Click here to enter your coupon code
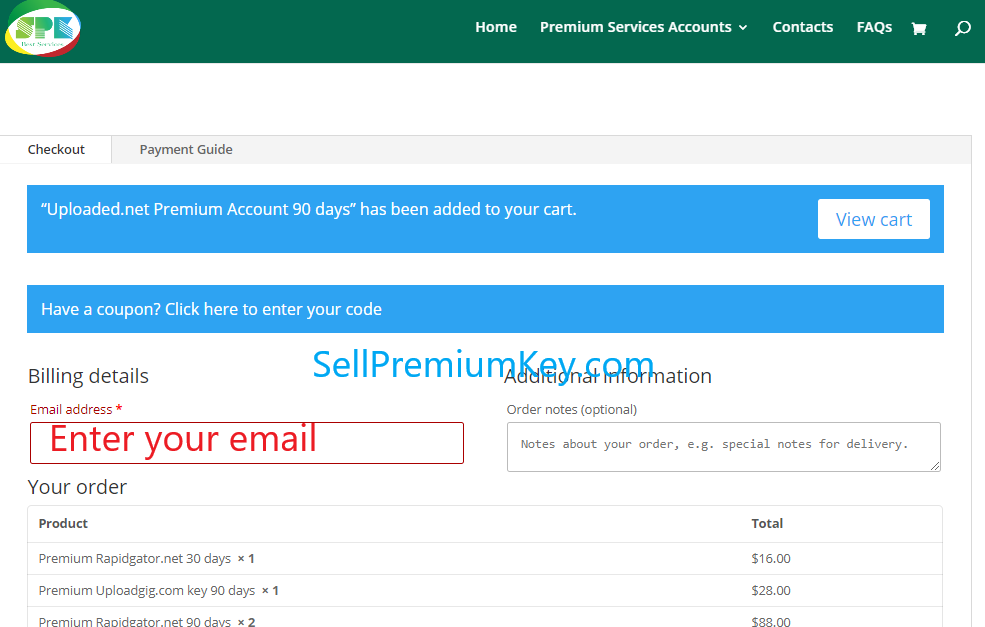The image size is (985, 627). (211, 309)
